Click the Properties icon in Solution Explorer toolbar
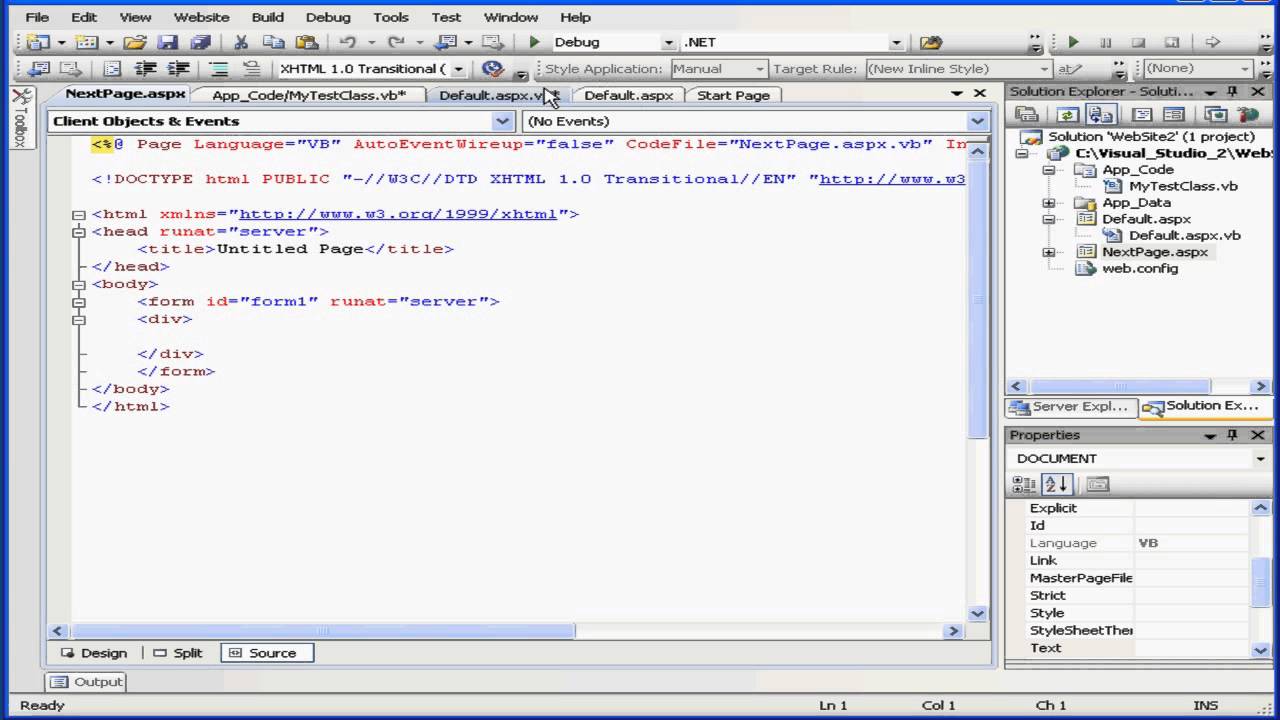The height and width of the screenshot is (720, 1280). [1026, 115]
